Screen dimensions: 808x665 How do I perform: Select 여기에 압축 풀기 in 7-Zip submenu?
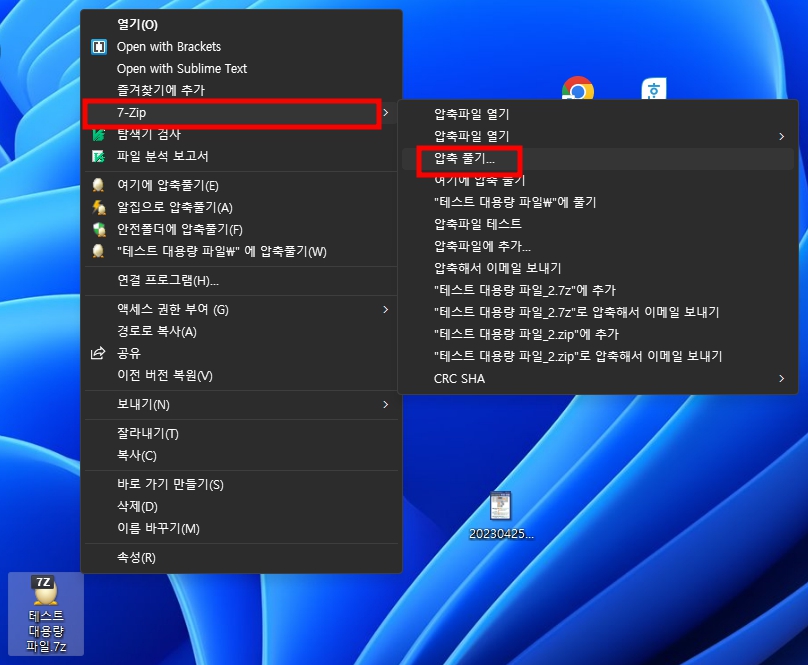click(x=598, y=180)
